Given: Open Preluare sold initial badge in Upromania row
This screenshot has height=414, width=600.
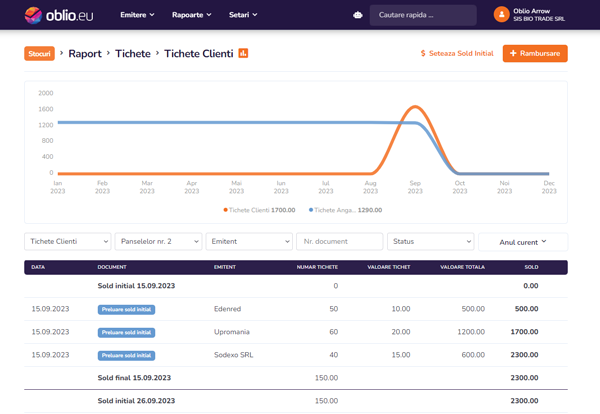Looking at the screenshot, I should (126, 333).
